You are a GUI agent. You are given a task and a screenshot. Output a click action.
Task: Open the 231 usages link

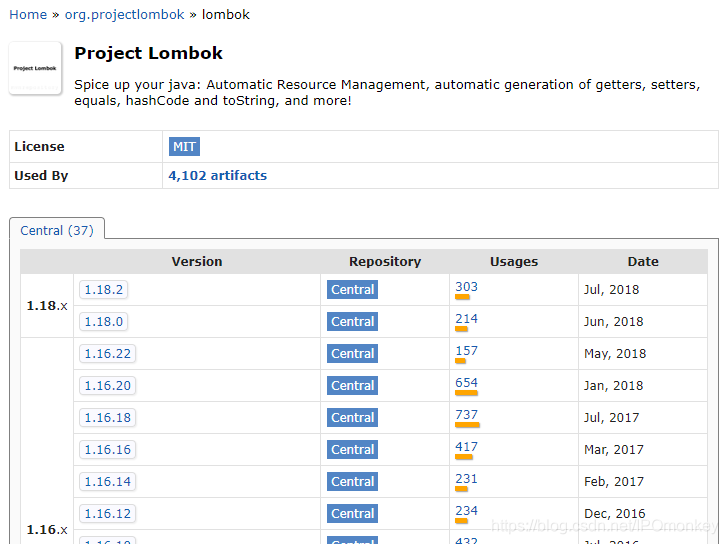click(466, 479)
